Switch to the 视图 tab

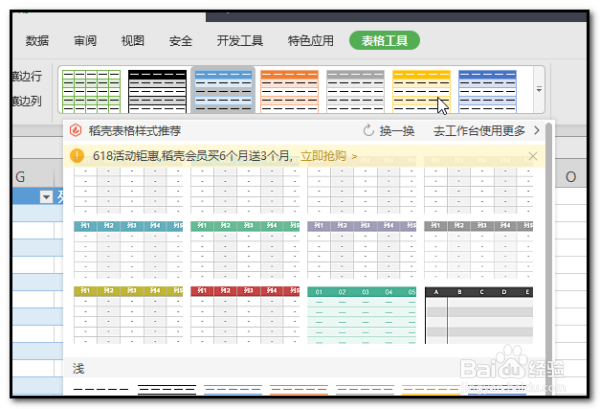[133, 41]
